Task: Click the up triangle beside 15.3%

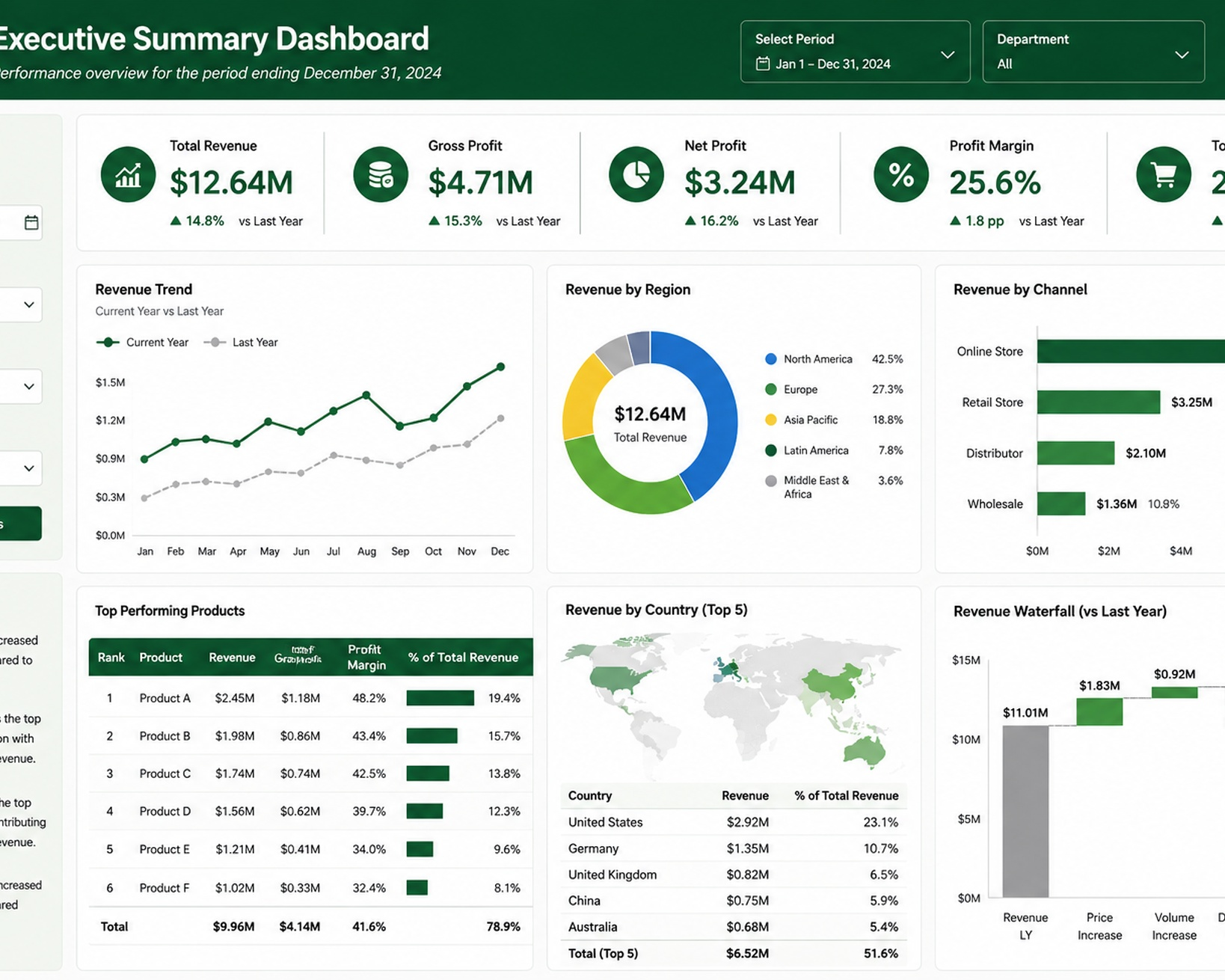Action: click(x=434, y=221)
